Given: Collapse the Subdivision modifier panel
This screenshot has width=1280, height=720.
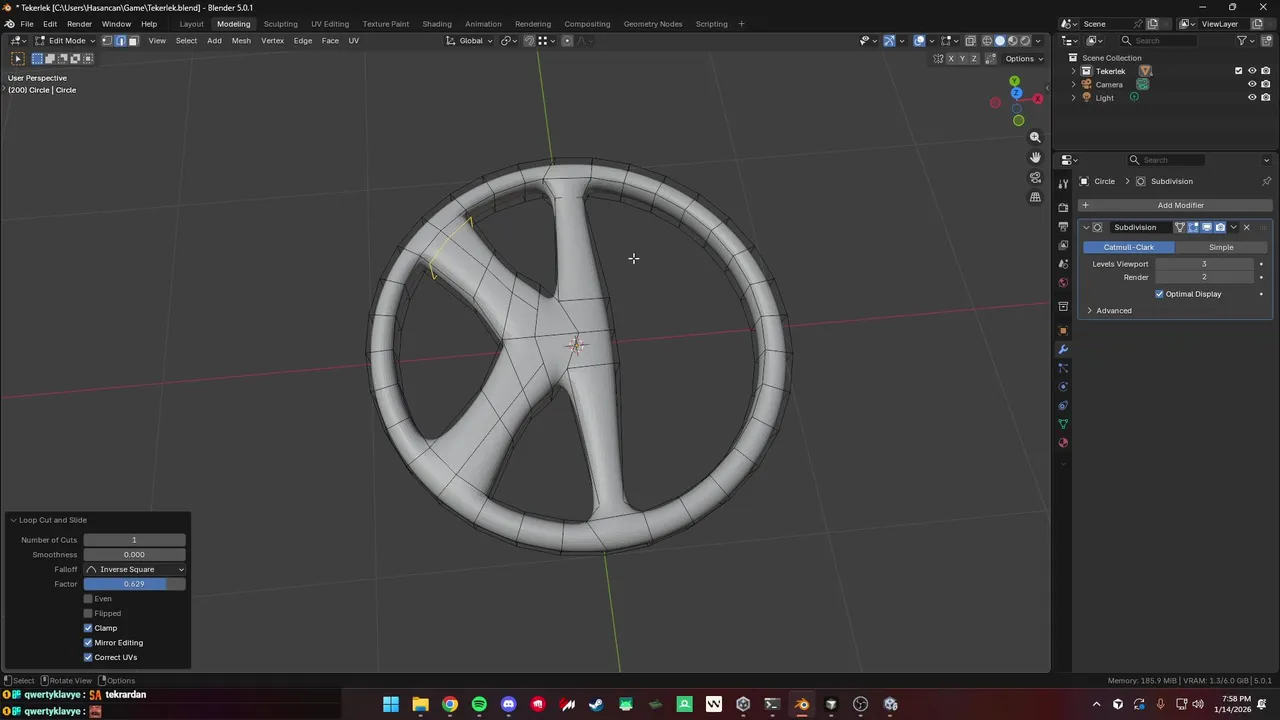Looking at the screenshot, I should pos(1086,227).
